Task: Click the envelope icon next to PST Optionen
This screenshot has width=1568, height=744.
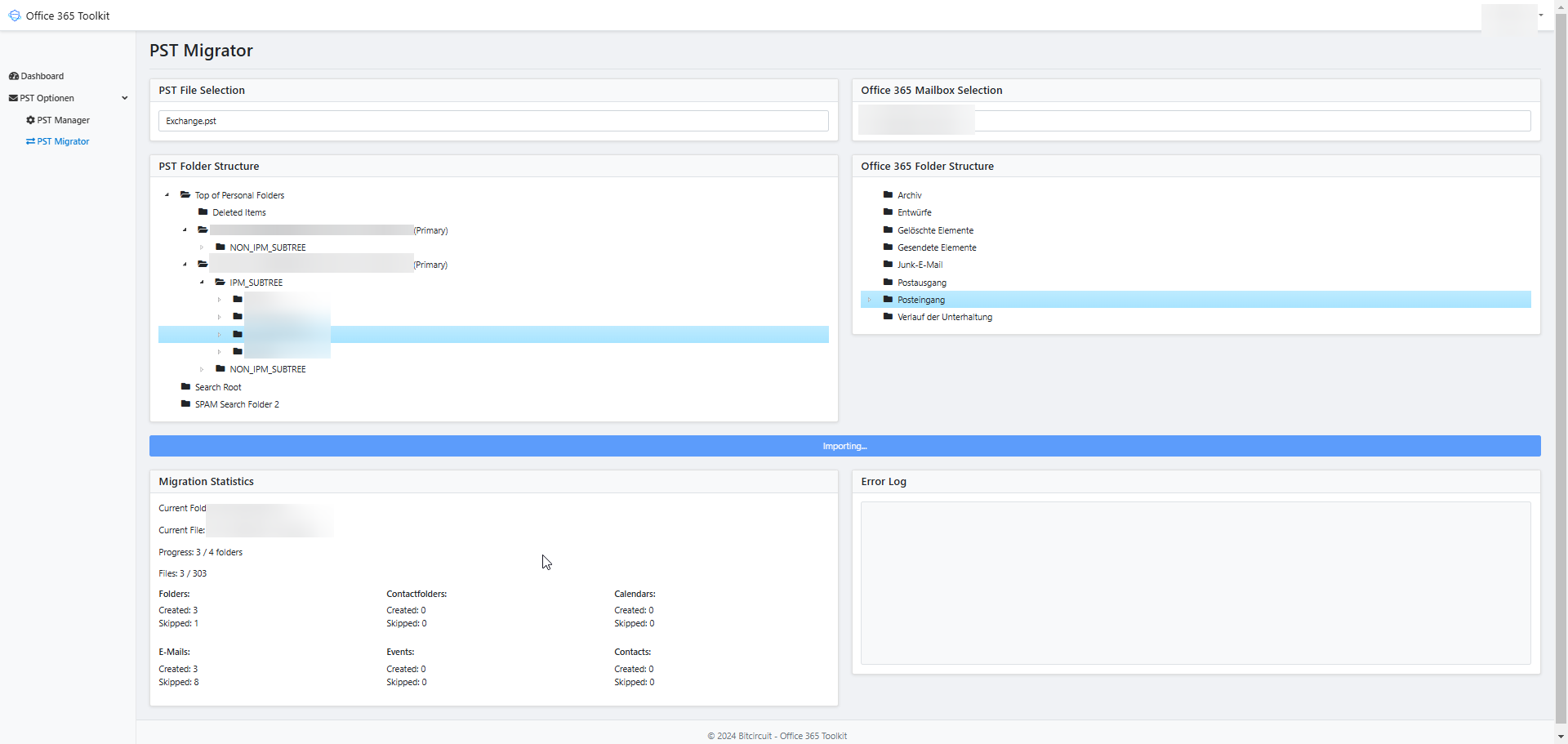Action: (13, 98)
